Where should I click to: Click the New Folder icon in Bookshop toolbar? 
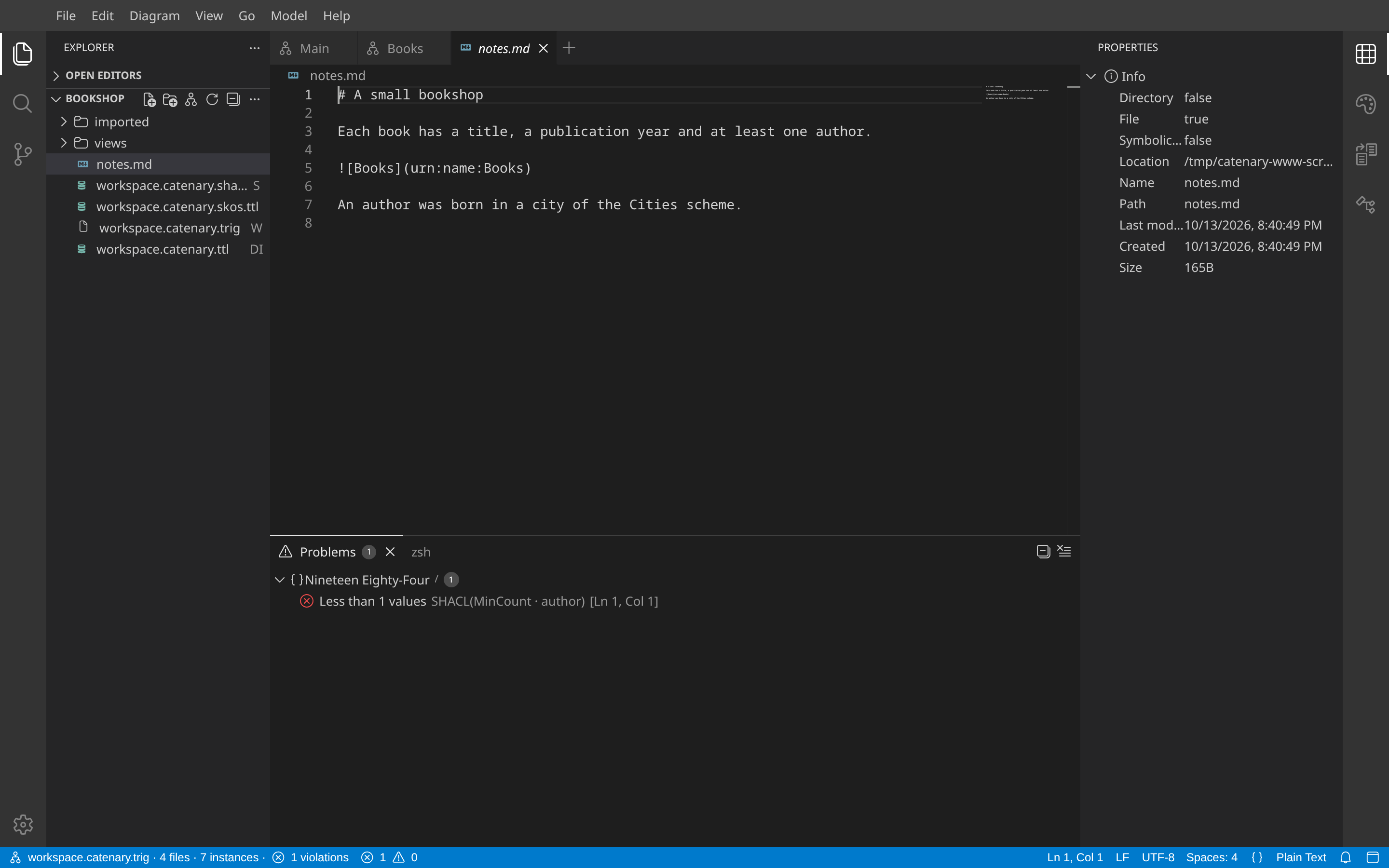pos(170,99)
